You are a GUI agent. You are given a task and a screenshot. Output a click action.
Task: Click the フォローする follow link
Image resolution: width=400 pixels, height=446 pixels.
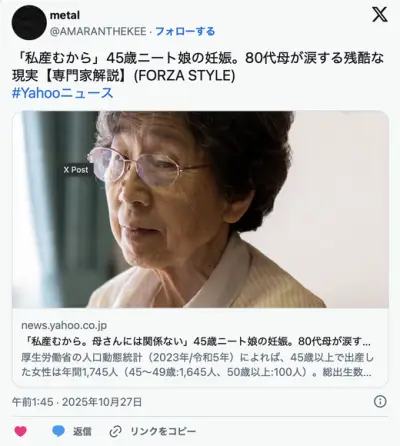pyautogui.click(x=185, y=31)
